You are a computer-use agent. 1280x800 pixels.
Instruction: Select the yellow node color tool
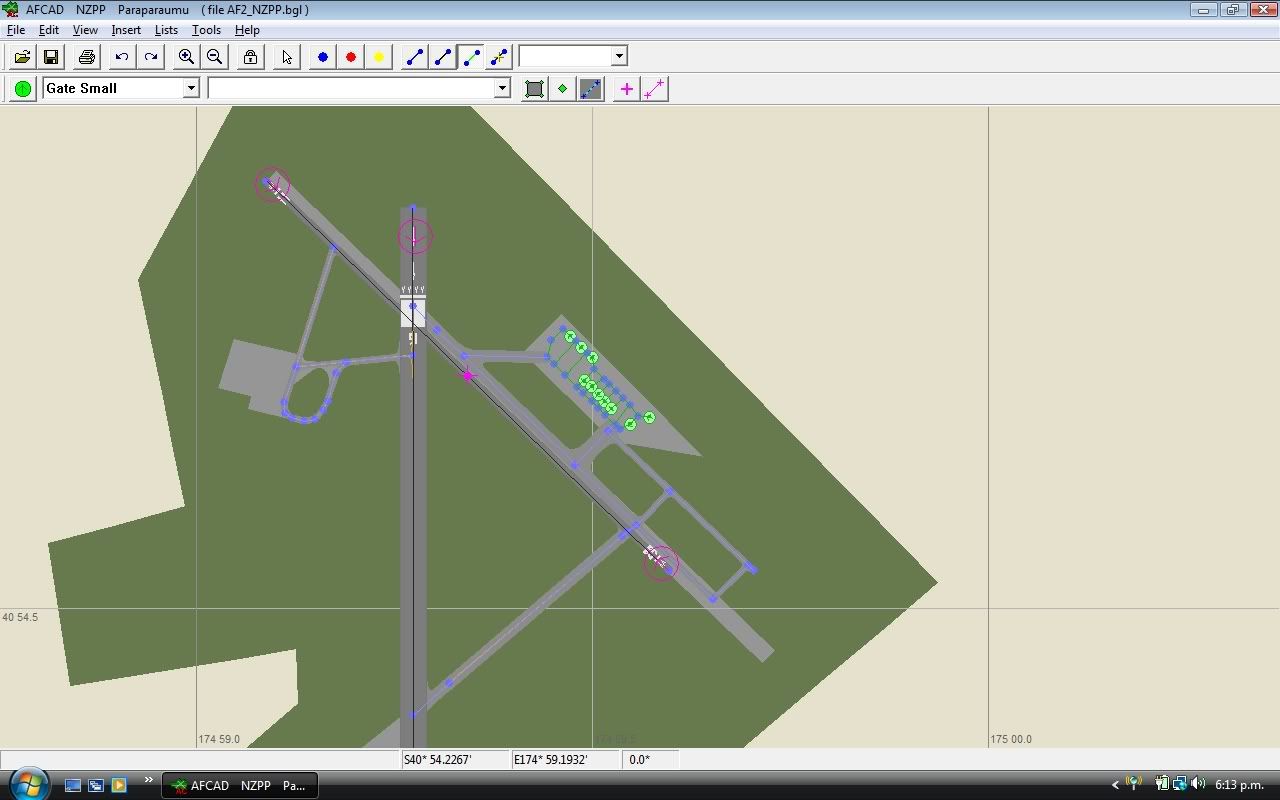(x=378, y=57)
